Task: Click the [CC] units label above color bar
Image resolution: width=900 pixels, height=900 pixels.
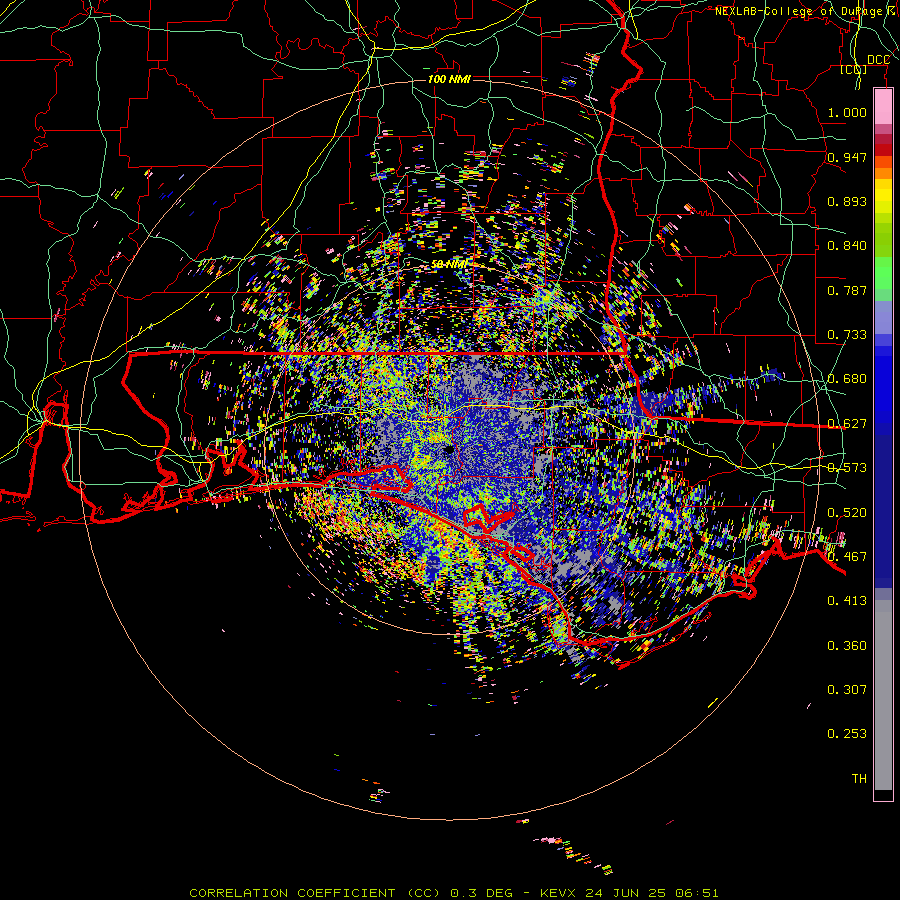Action: [x=853, y=69]
